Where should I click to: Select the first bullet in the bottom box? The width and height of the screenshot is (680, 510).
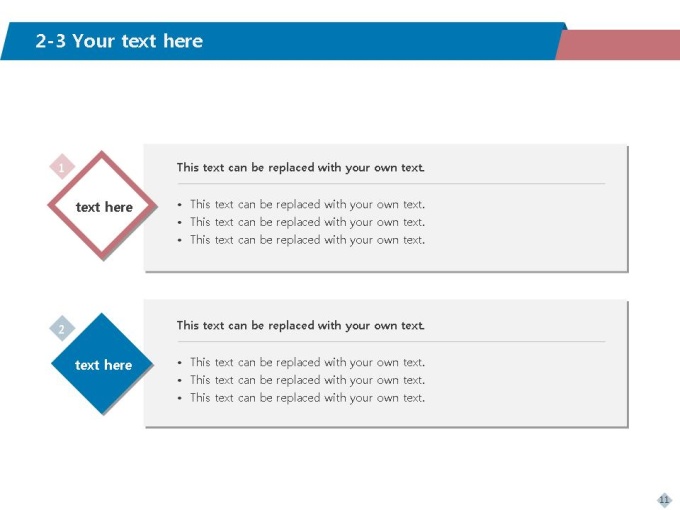coord(307,362)
